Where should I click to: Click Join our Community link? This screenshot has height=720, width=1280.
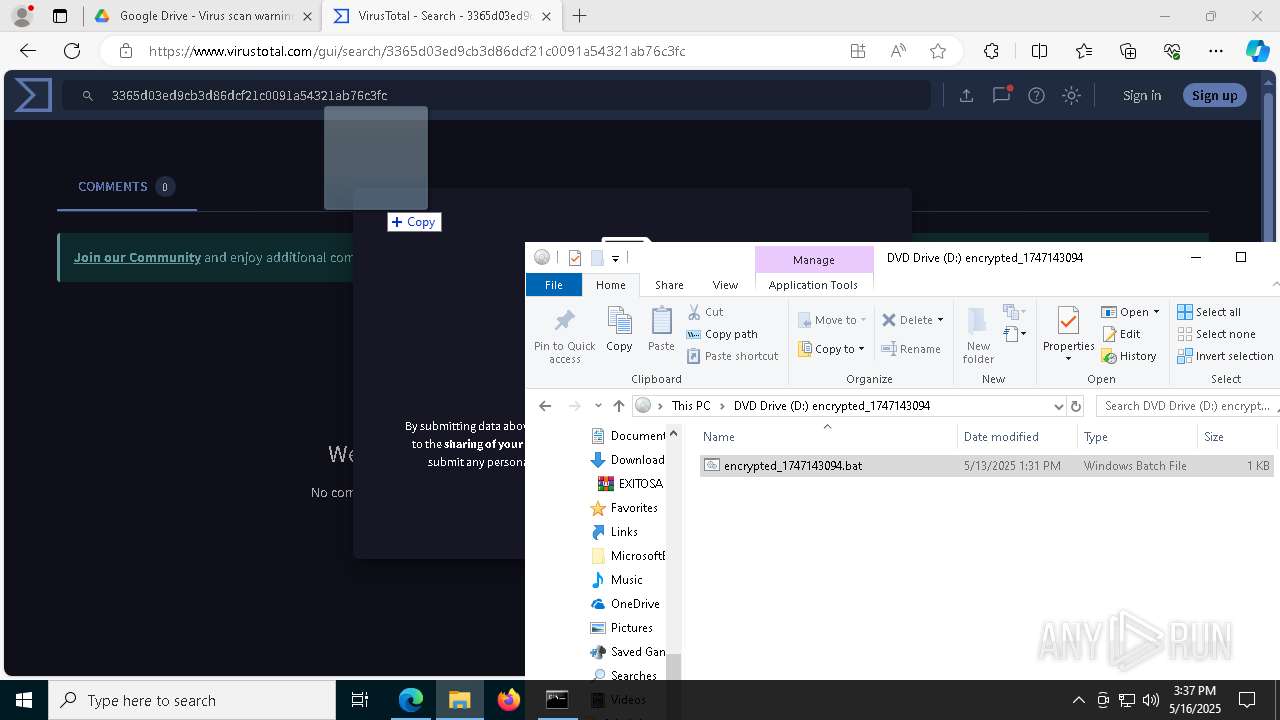tap(137, 257)
